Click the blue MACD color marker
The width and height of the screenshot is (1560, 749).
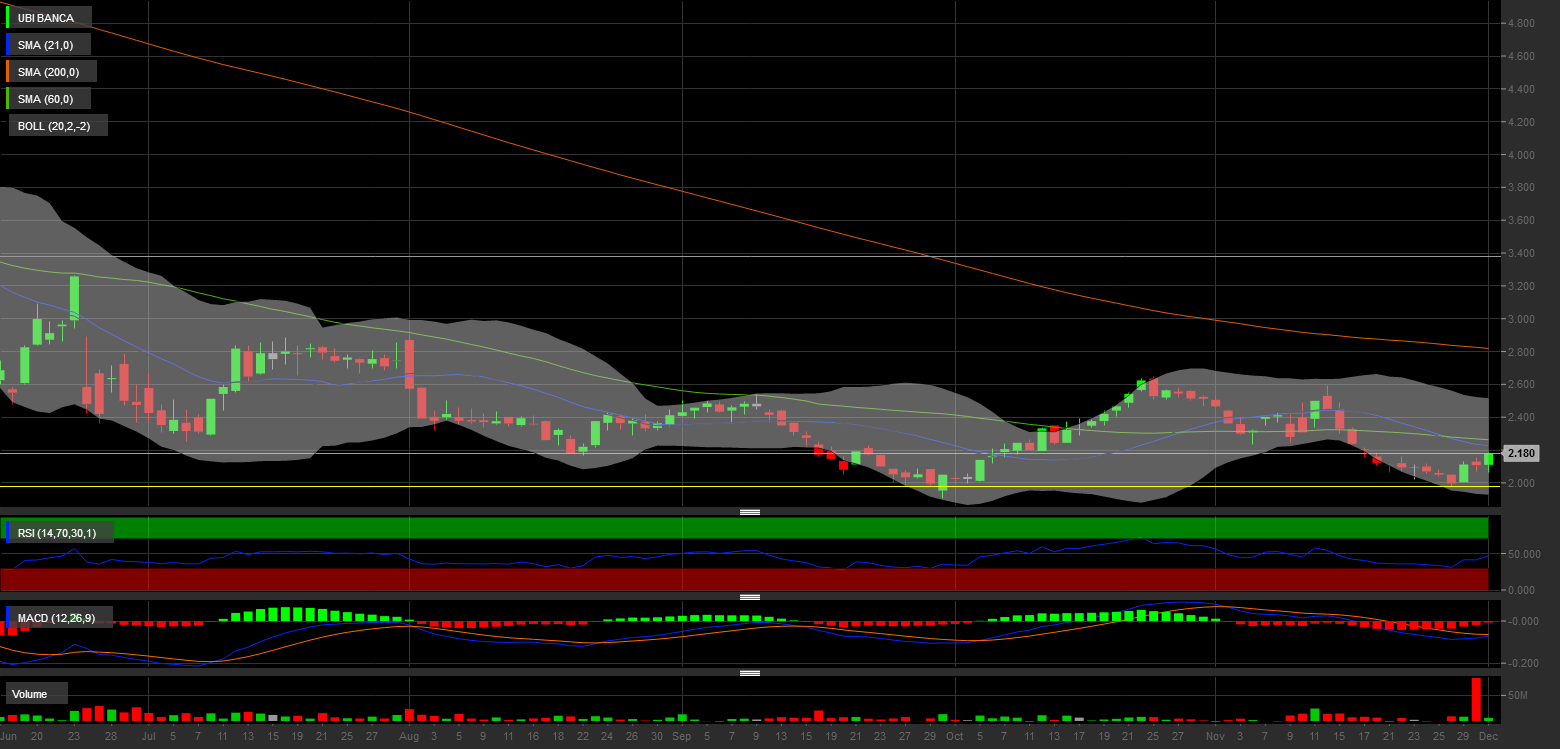point(8,618)
